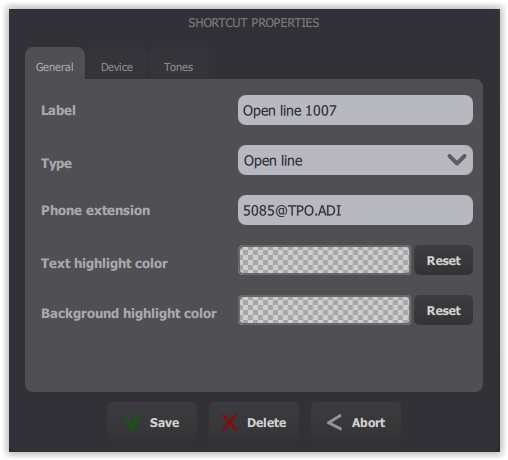
Task: Click the Phone extension caption
Action: [x=96, y=210]
